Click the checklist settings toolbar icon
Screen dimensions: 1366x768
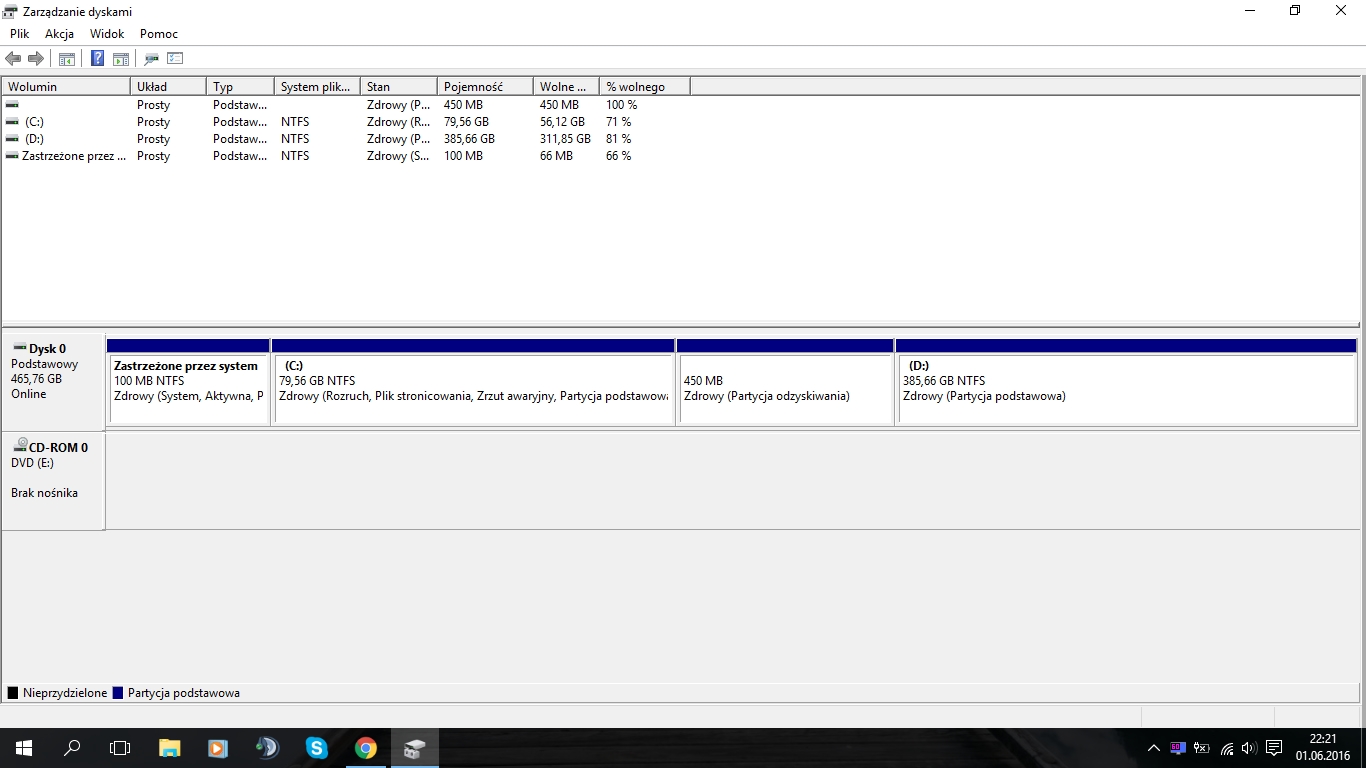(175, 59)
